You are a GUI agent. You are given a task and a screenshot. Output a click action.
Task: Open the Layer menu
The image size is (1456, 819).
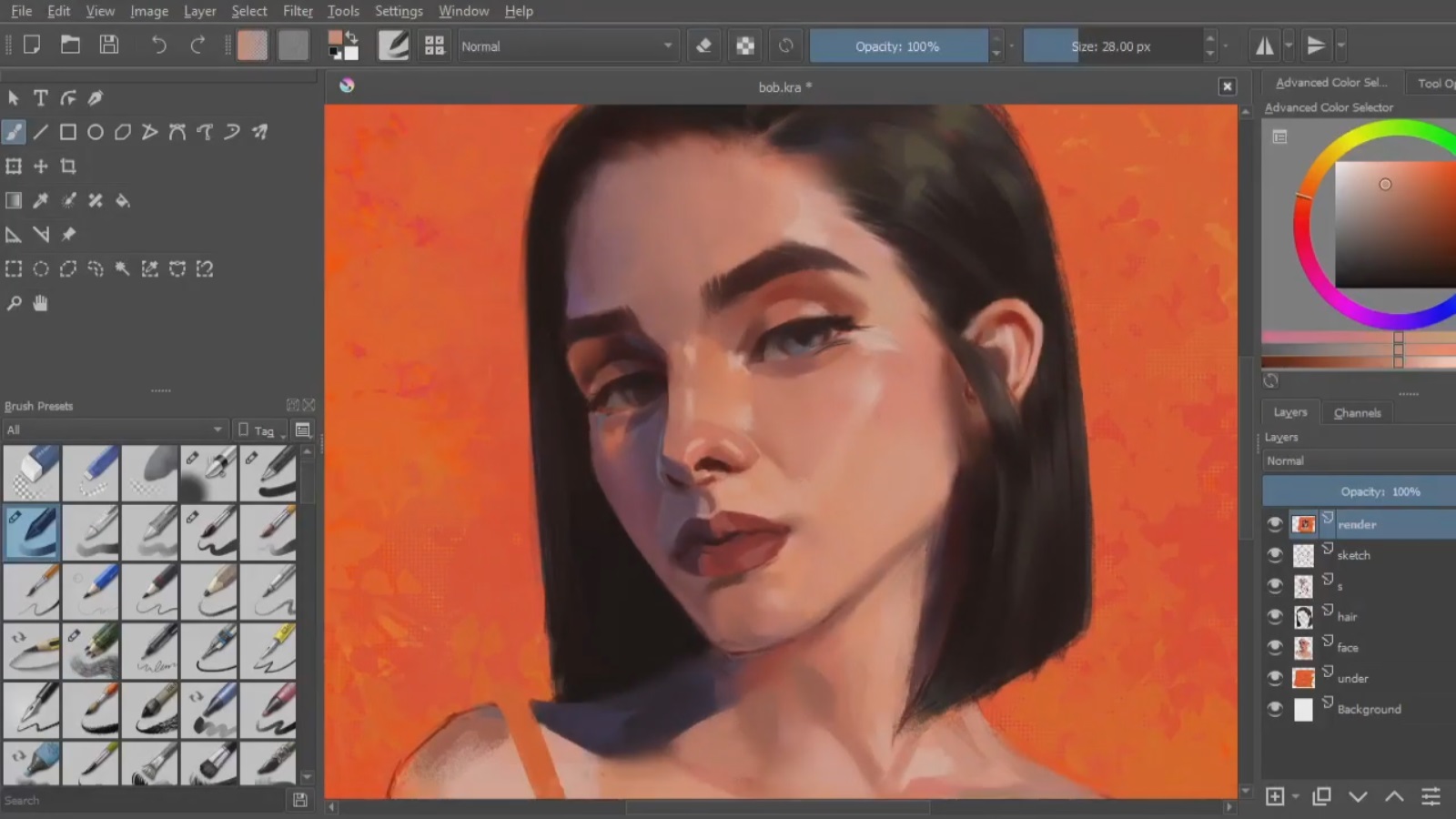tap(199, 11)
